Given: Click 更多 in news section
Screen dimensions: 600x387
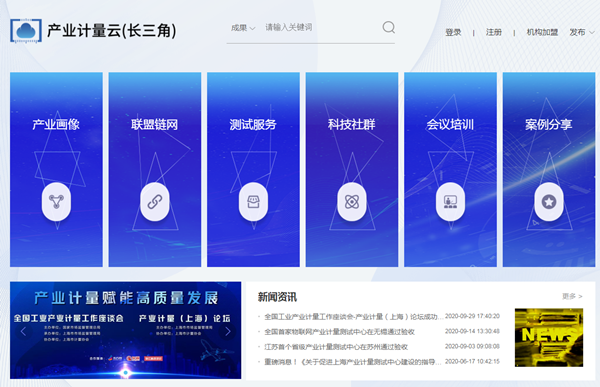Looking at the screenshot, I should [x=572, y=296].
